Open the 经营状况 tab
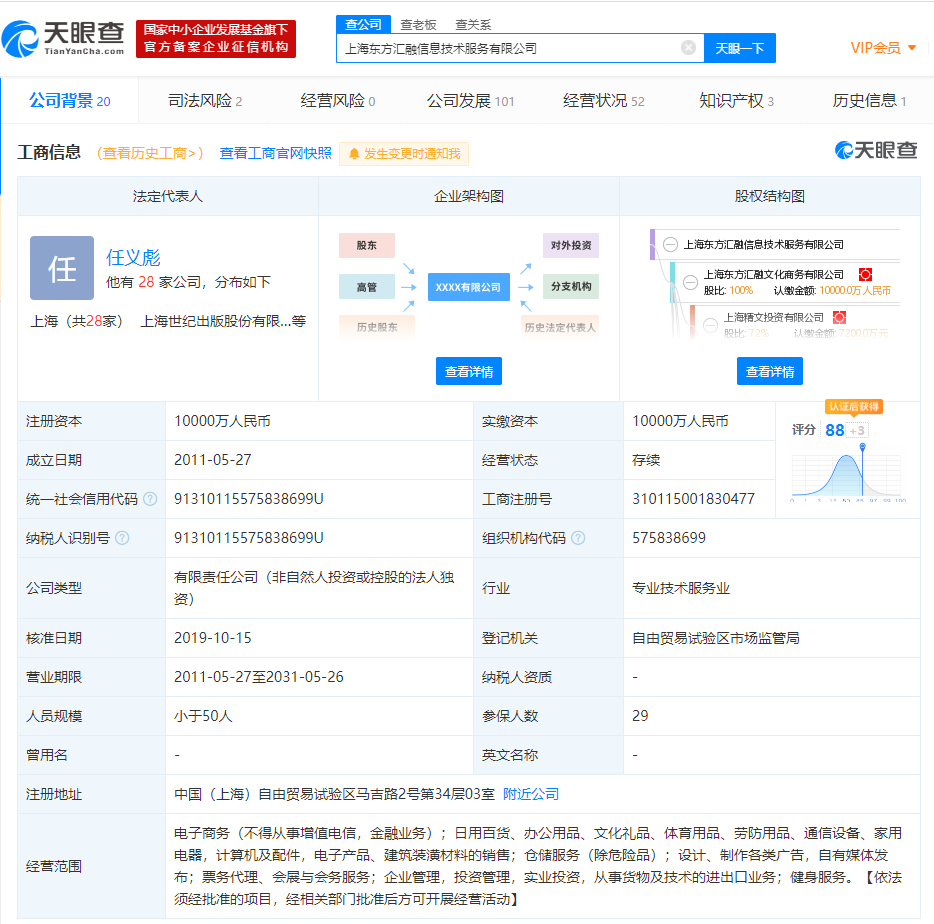The width and height of the screenshot is (934, 924). point(603,101)
